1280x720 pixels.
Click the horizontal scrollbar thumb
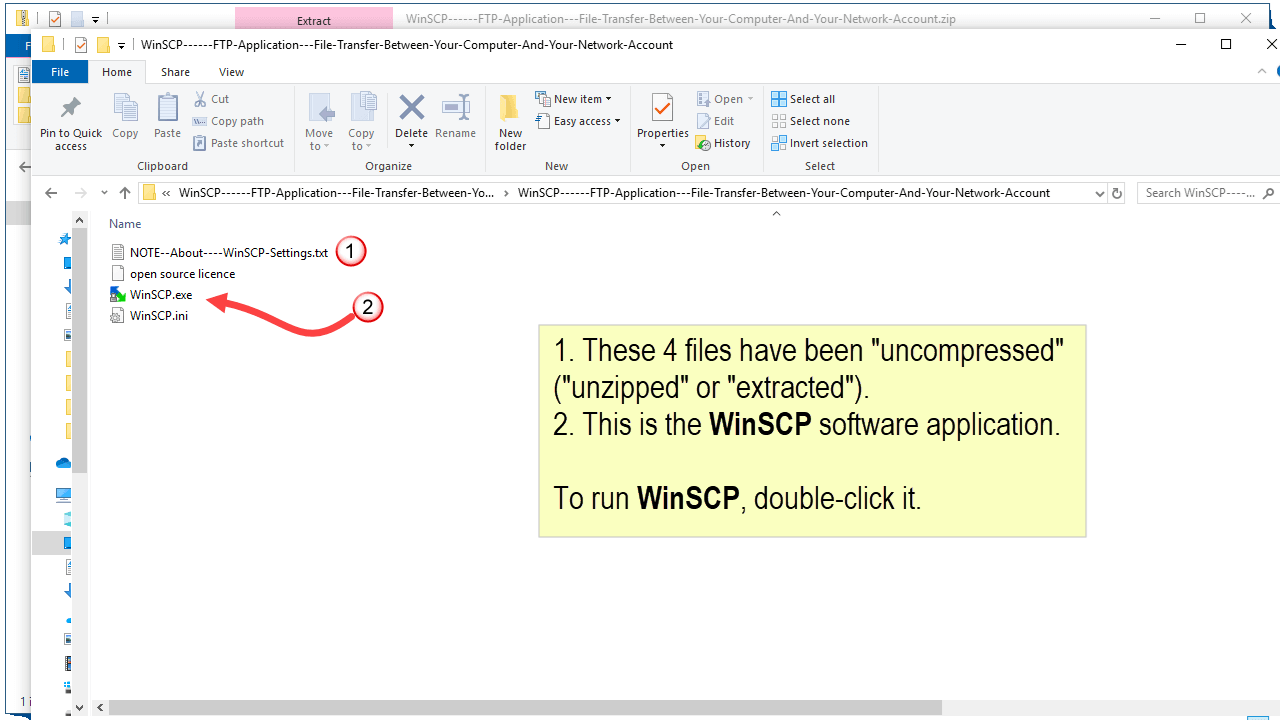pos(525,707)
